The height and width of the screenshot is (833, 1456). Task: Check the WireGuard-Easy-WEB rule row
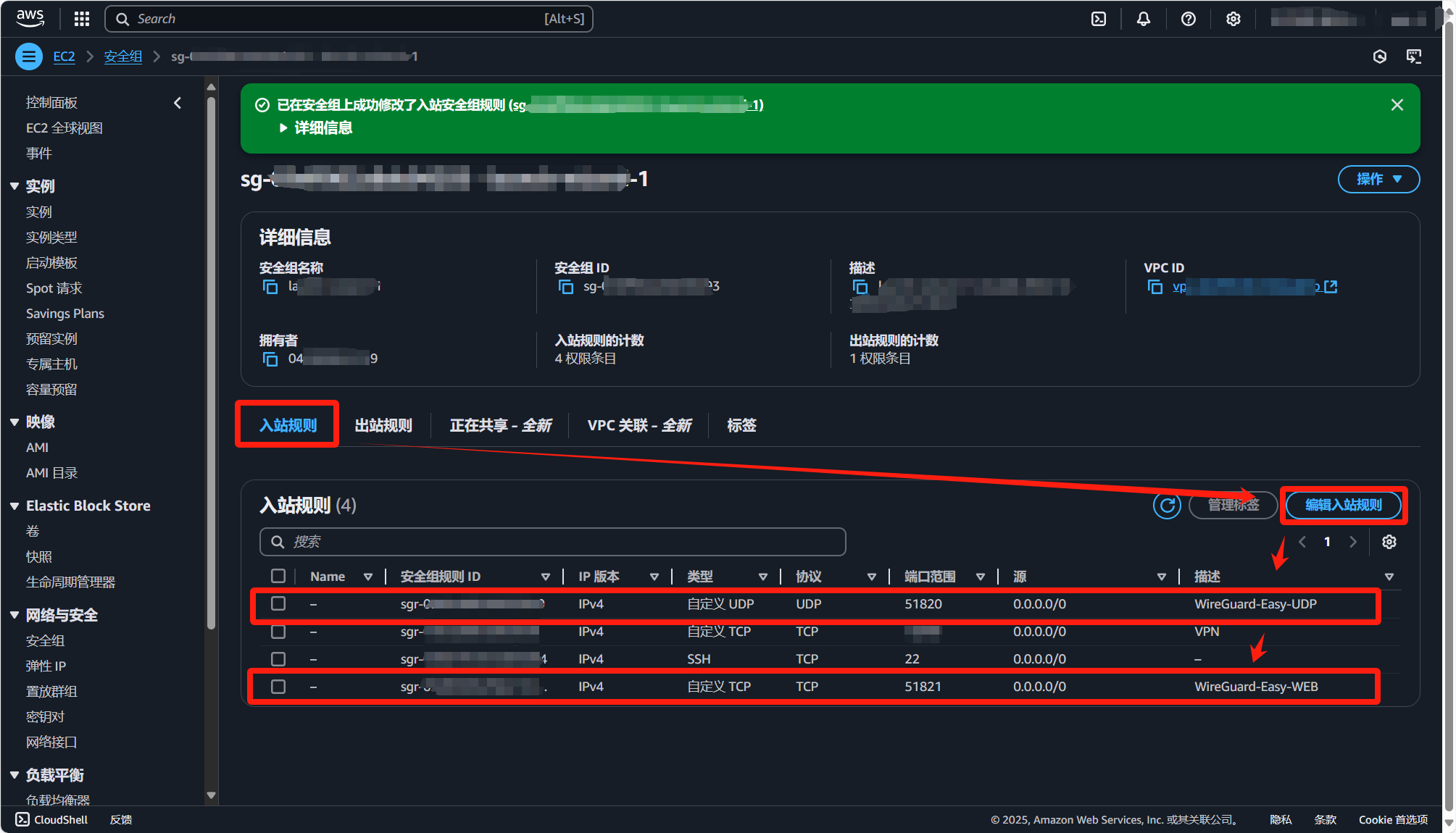click(278, 686)
